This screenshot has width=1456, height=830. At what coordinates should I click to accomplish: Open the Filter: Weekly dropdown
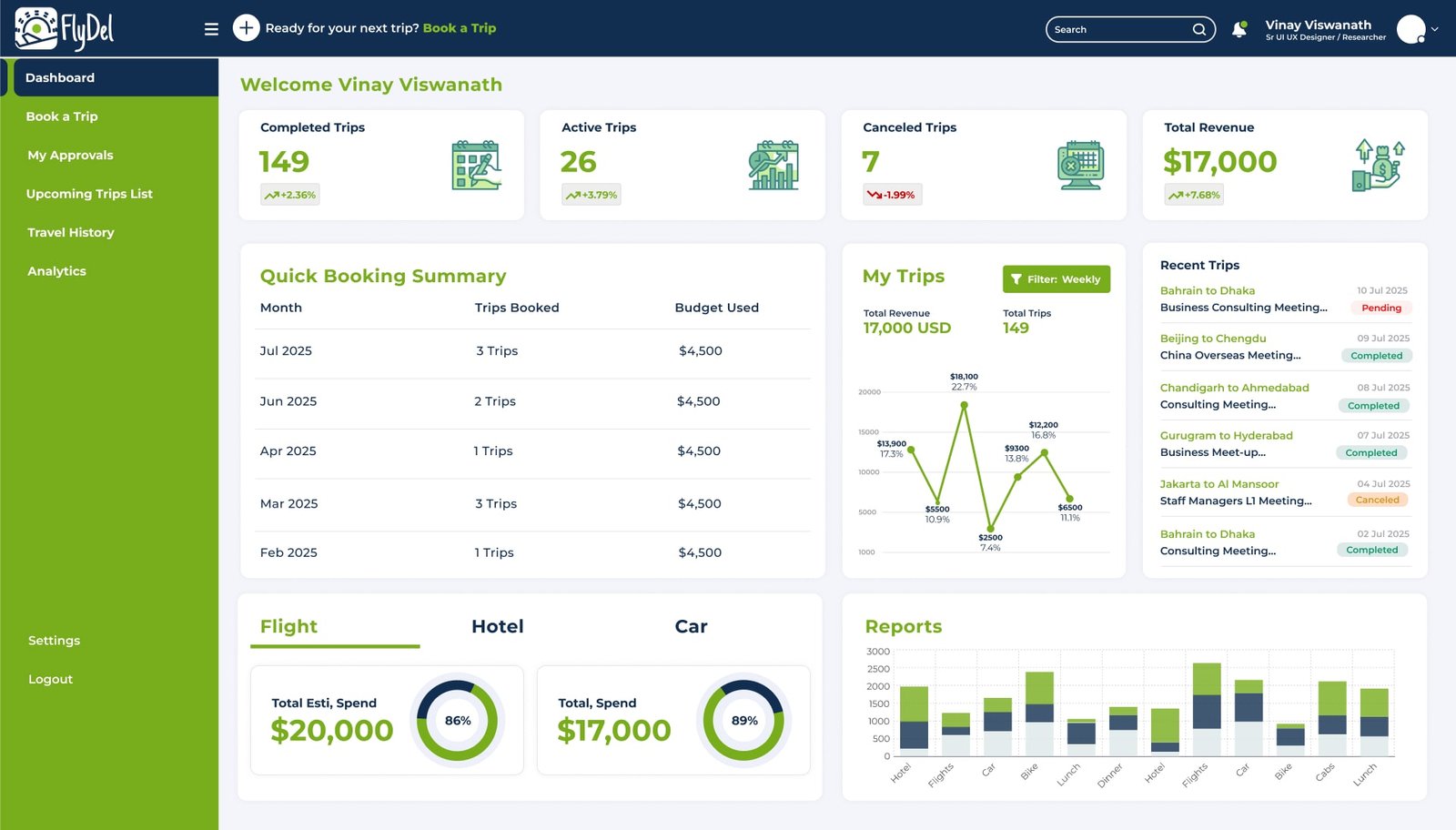pos(1056,279)
